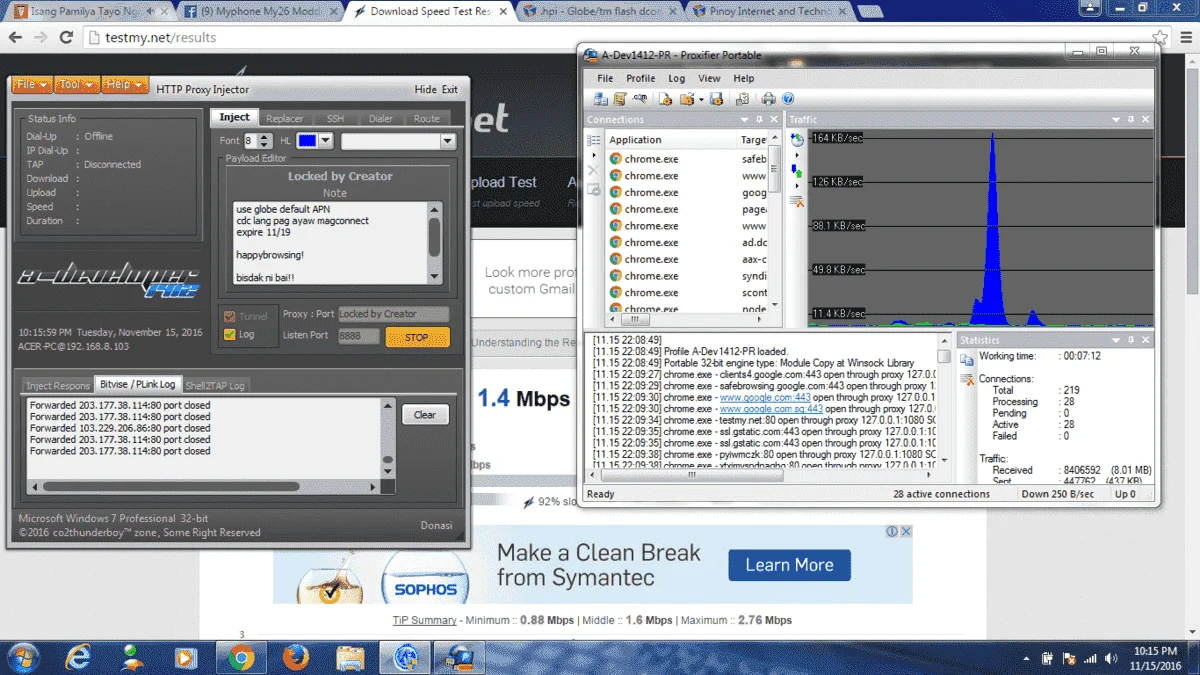
Task: Click the up/down arrows icon in Traffic pane
Action: 797,173
